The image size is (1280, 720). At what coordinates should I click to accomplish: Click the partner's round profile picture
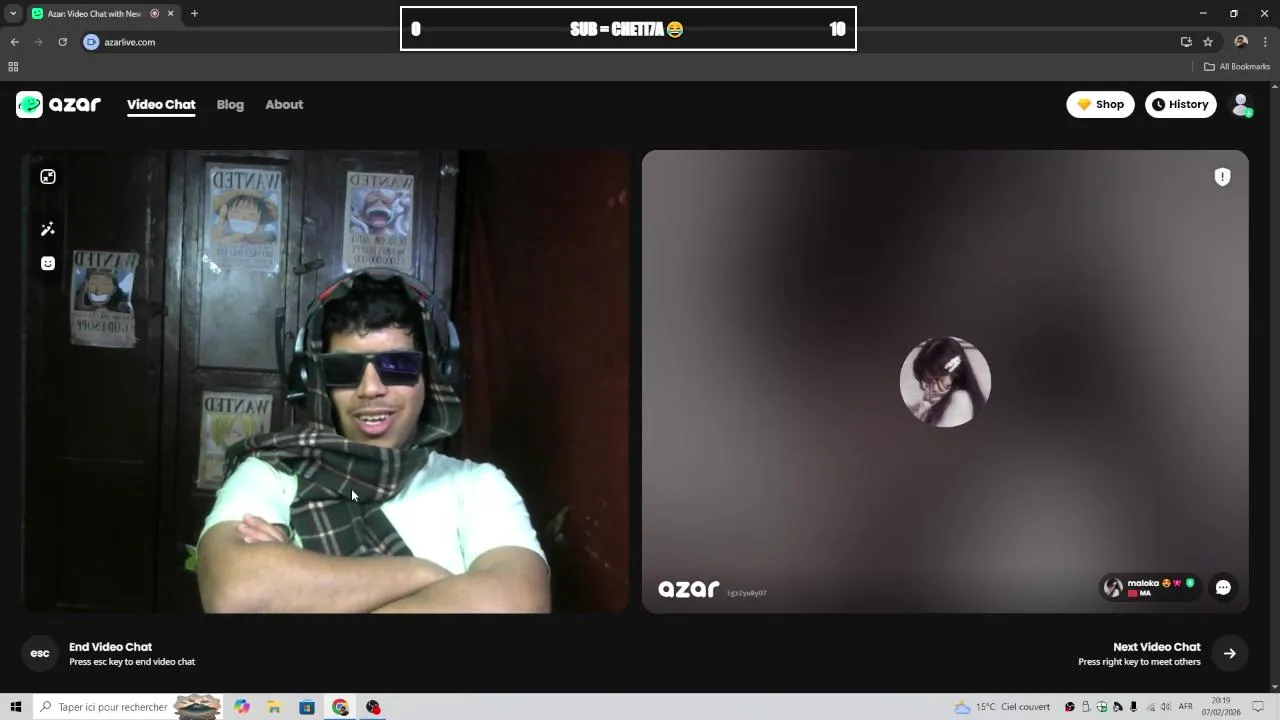coord(945,382)
